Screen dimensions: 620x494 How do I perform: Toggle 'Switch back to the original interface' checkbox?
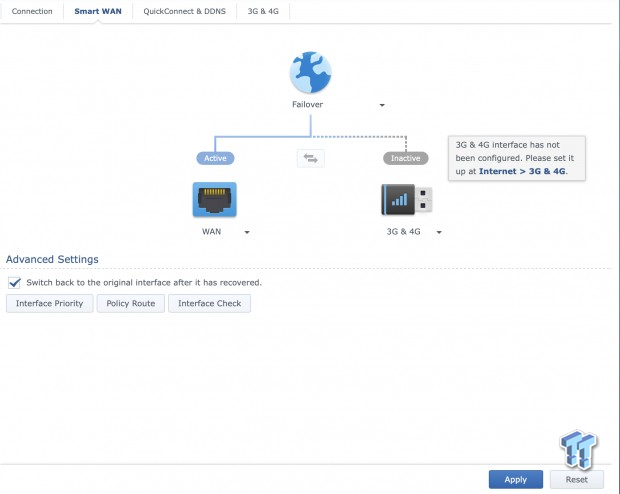point(15,283)
